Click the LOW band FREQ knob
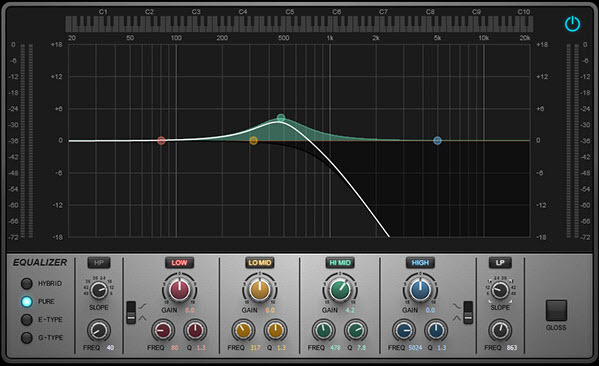Viewport: 599px width, 366px height. coord(163,330)
